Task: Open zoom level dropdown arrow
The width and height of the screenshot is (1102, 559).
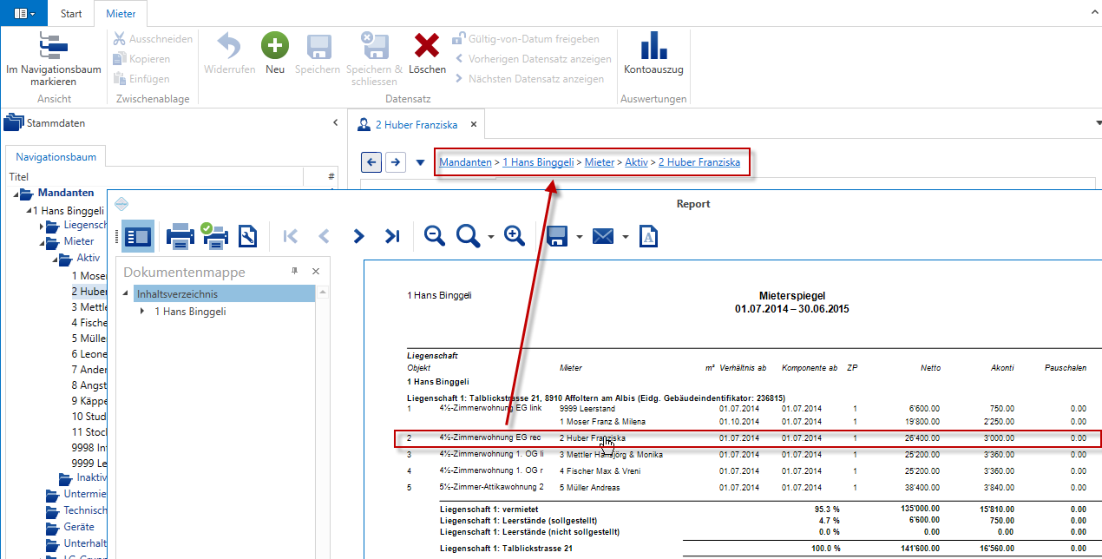Action: (491, 237)
